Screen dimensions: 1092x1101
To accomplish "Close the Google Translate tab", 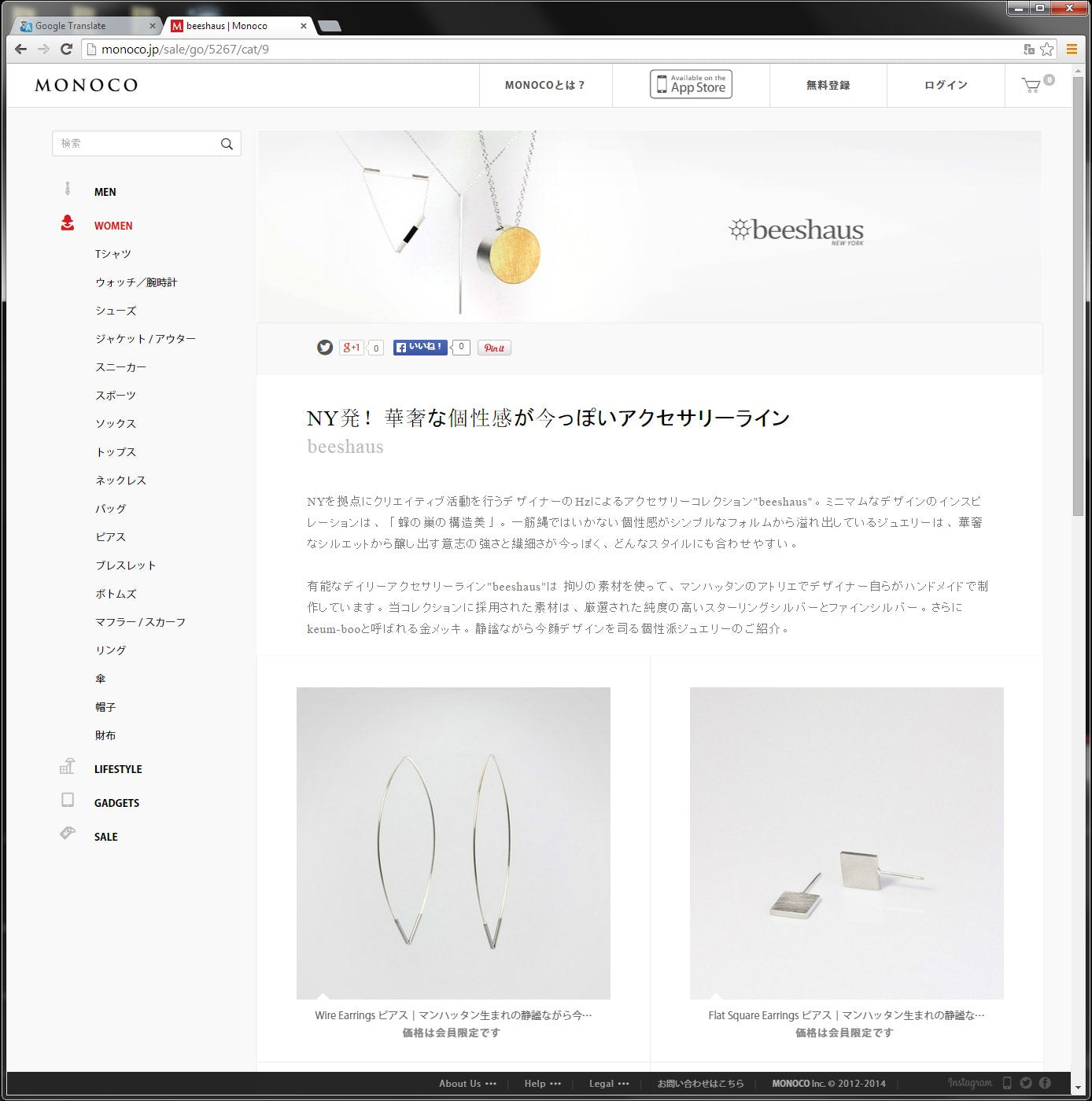I will point(153,26).
